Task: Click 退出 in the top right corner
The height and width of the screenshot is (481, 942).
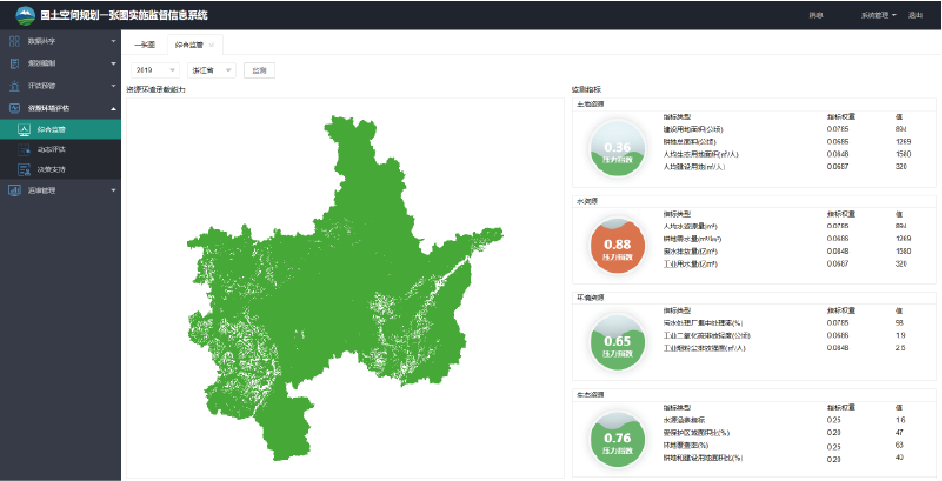Action: 915,16
